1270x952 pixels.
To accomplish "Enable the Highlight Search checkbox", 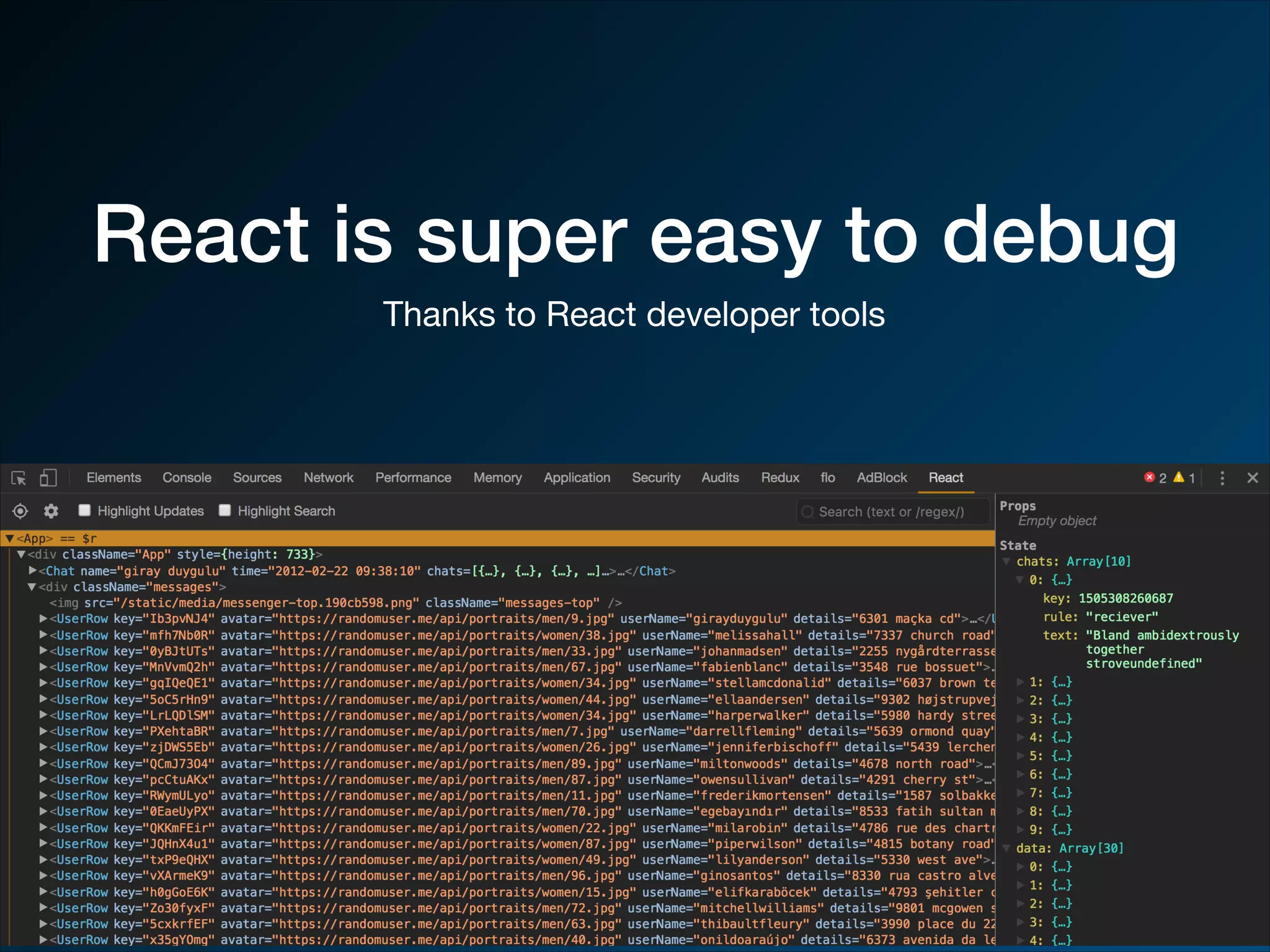I will point(225,510).
